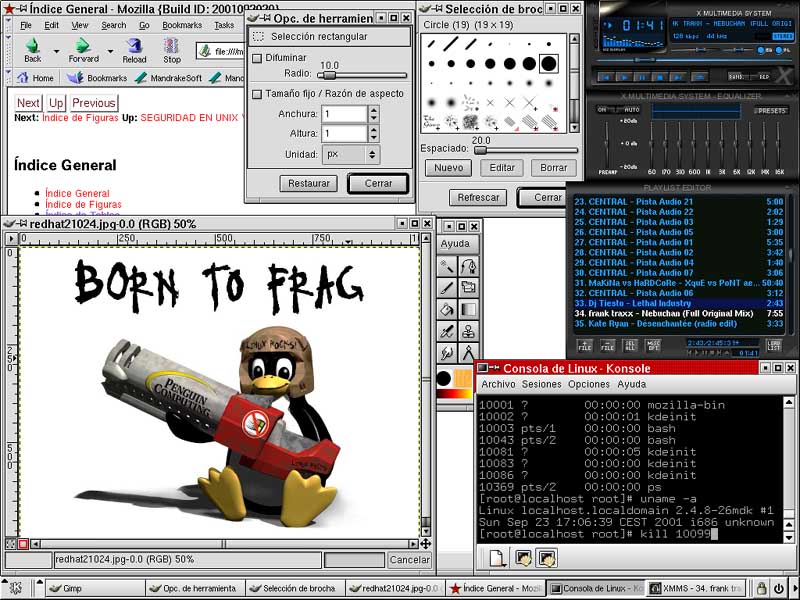Click the Nuevo brush button

[x=448, y=167]
